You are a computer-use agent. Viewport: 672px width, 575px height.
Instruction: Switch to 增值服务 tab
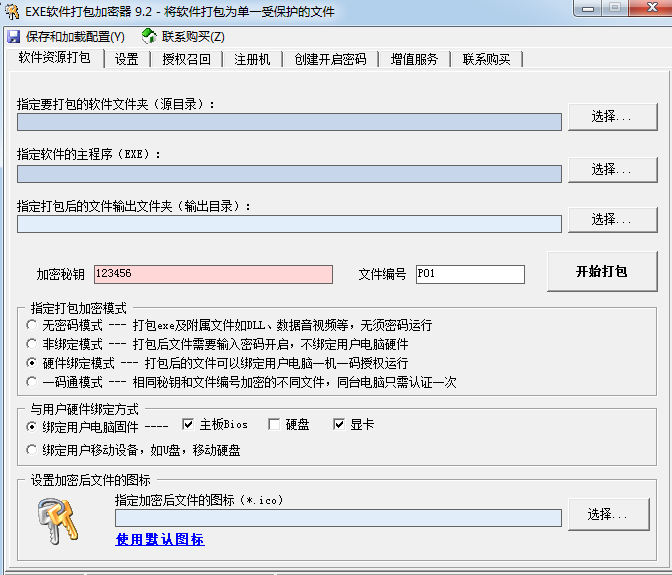pyautogui.click(x=414, y=59)
